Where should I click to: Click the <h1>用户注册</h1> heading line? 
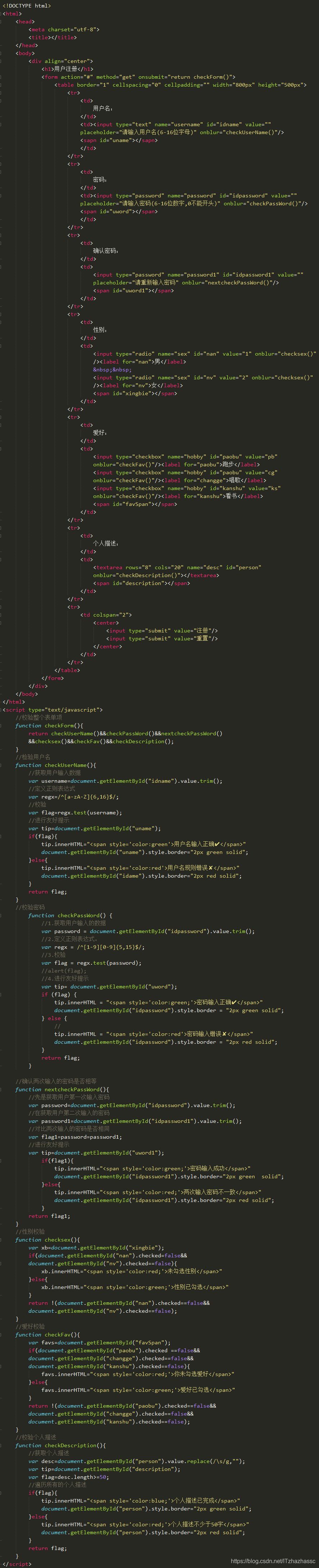pos(67,69)
